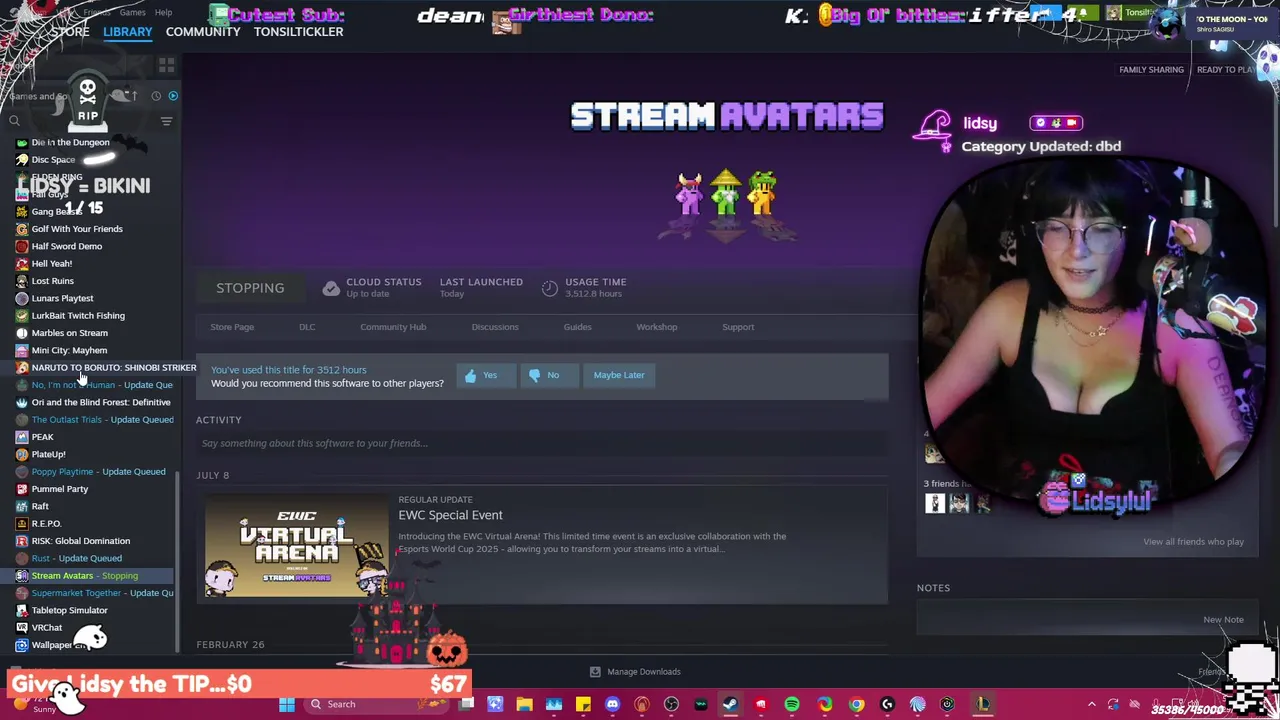The image size is (1280, 720).
Task: Select Lunars Playtest in list
Action: (62, 298)
